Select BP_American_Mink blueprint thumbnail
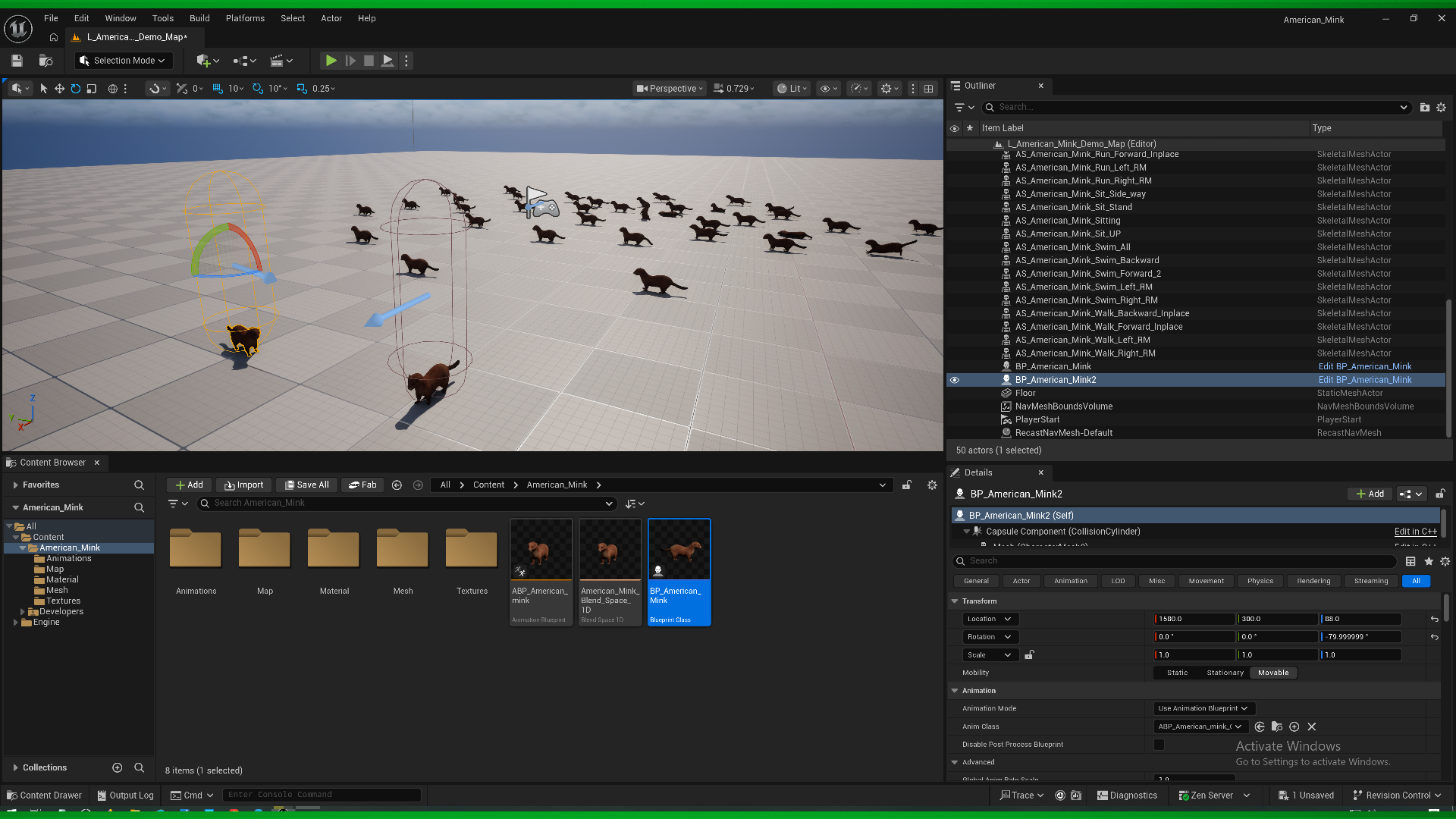The height and width of the screenshot is (819, 1456). coord(679,573)
